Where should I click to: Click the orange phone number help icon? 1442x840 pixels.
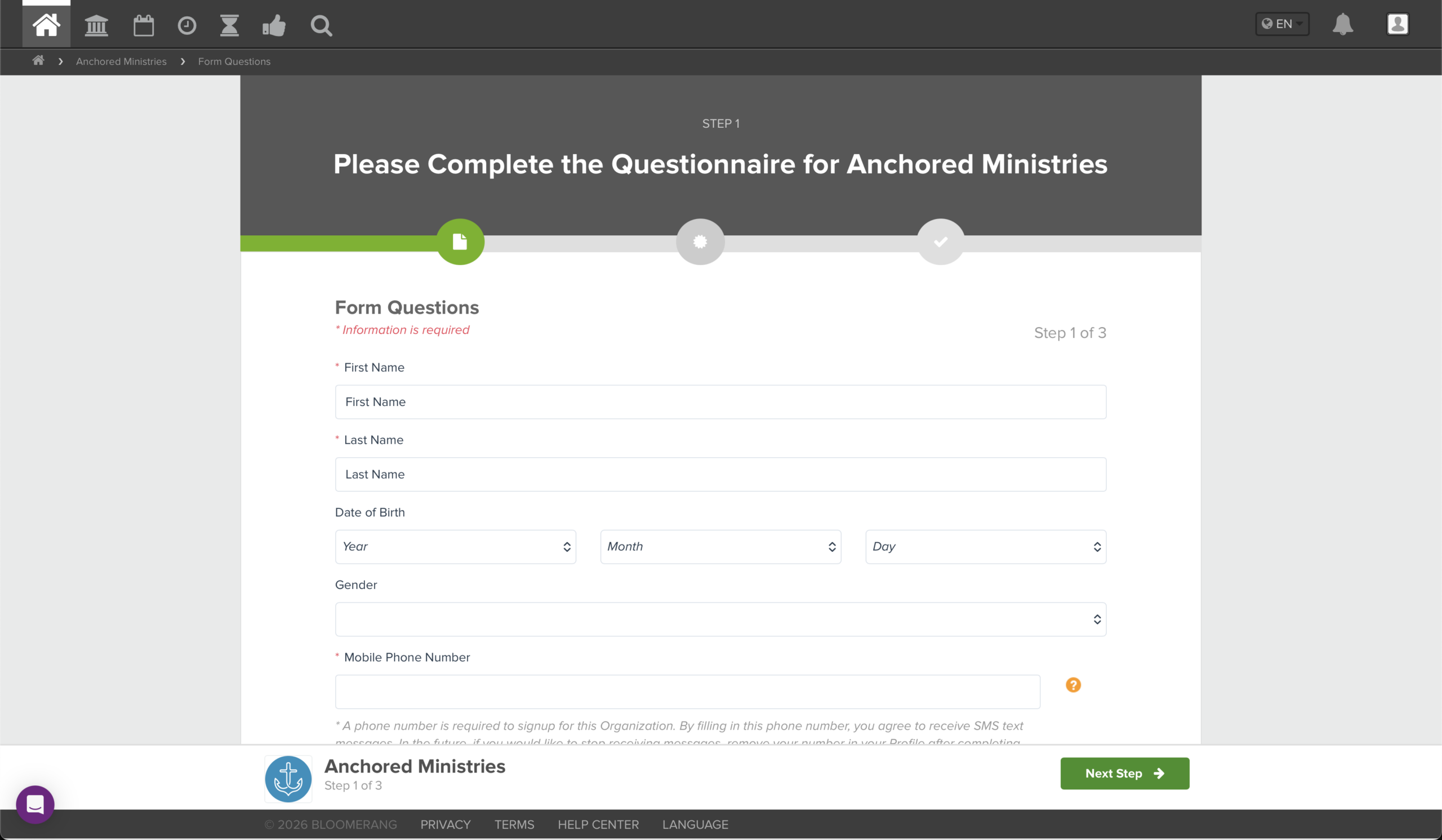(1073, 685)
